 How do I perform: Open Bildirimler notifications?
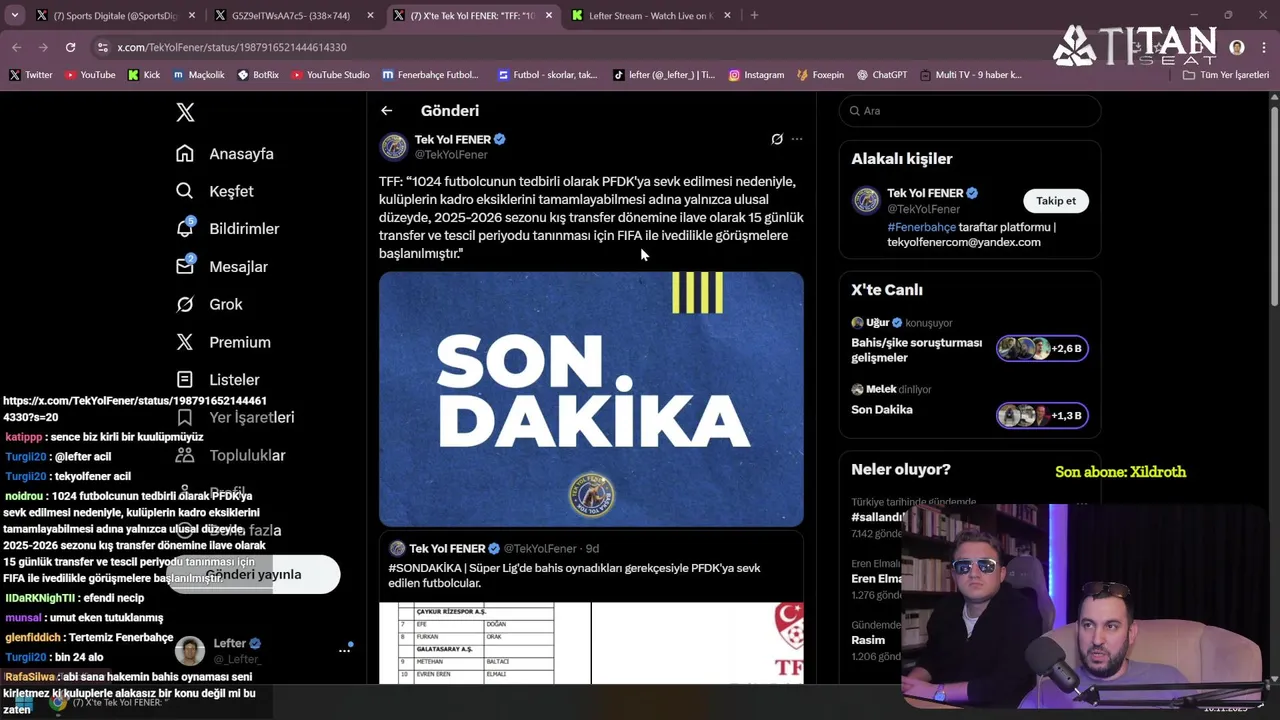pos(227,229)
